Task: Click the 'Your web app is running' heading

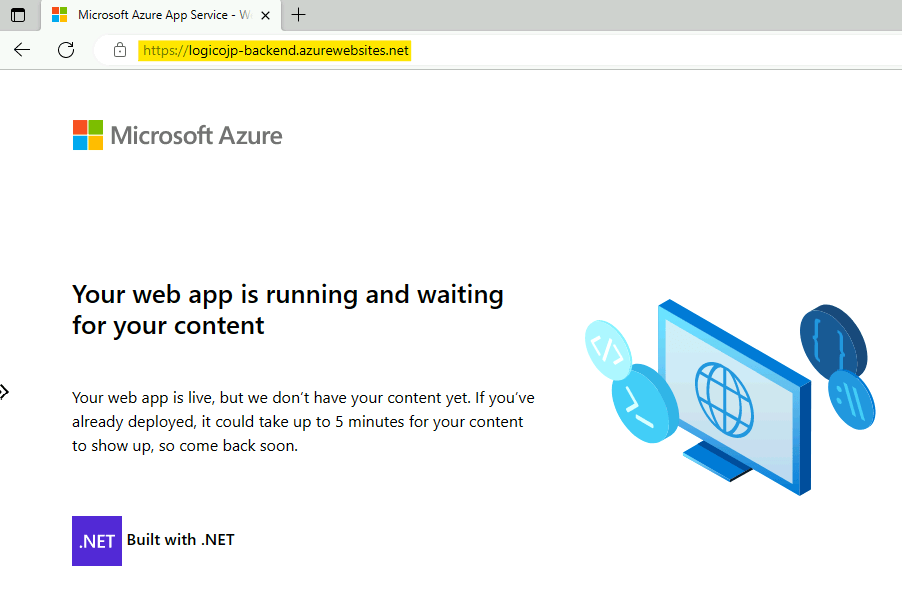Action: pos(288,309)
